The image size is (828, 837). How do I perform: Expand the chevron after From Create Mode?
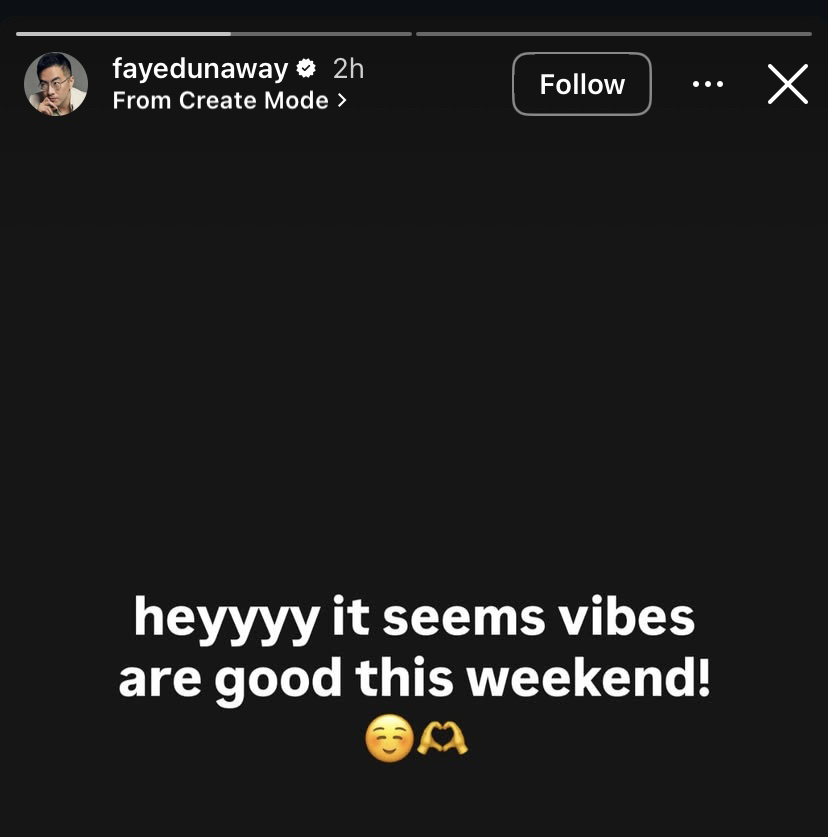[x=342, y=100]
